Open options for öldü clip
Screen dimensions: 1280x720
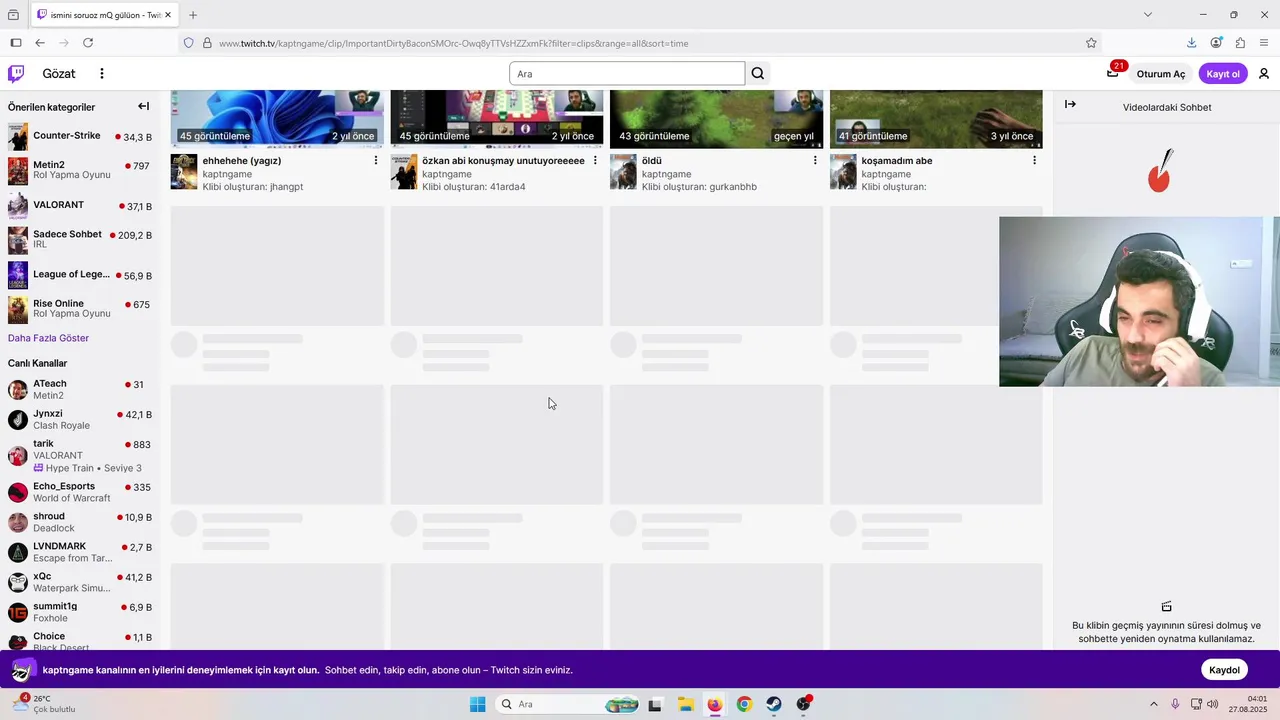coord(815,160)
